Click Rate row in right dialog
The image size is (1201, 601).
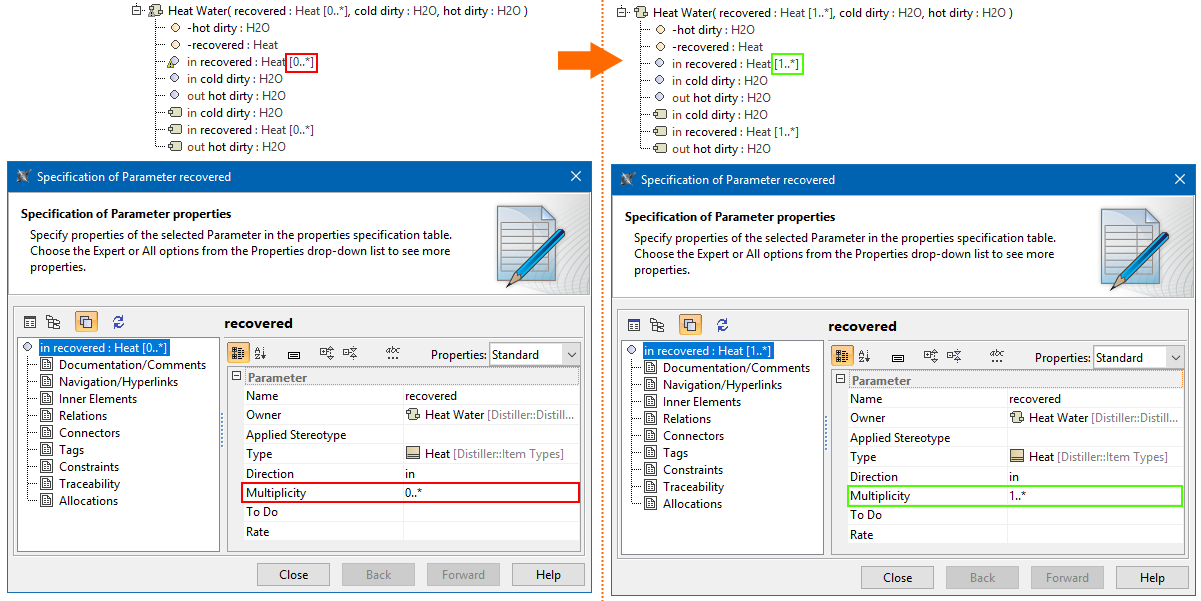(x=1015, y=535)
